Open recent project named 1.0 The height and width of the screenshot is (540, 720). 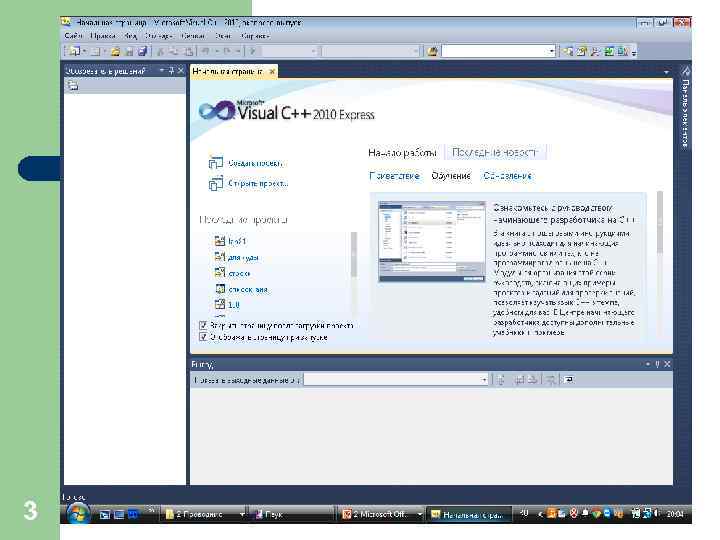234,304
